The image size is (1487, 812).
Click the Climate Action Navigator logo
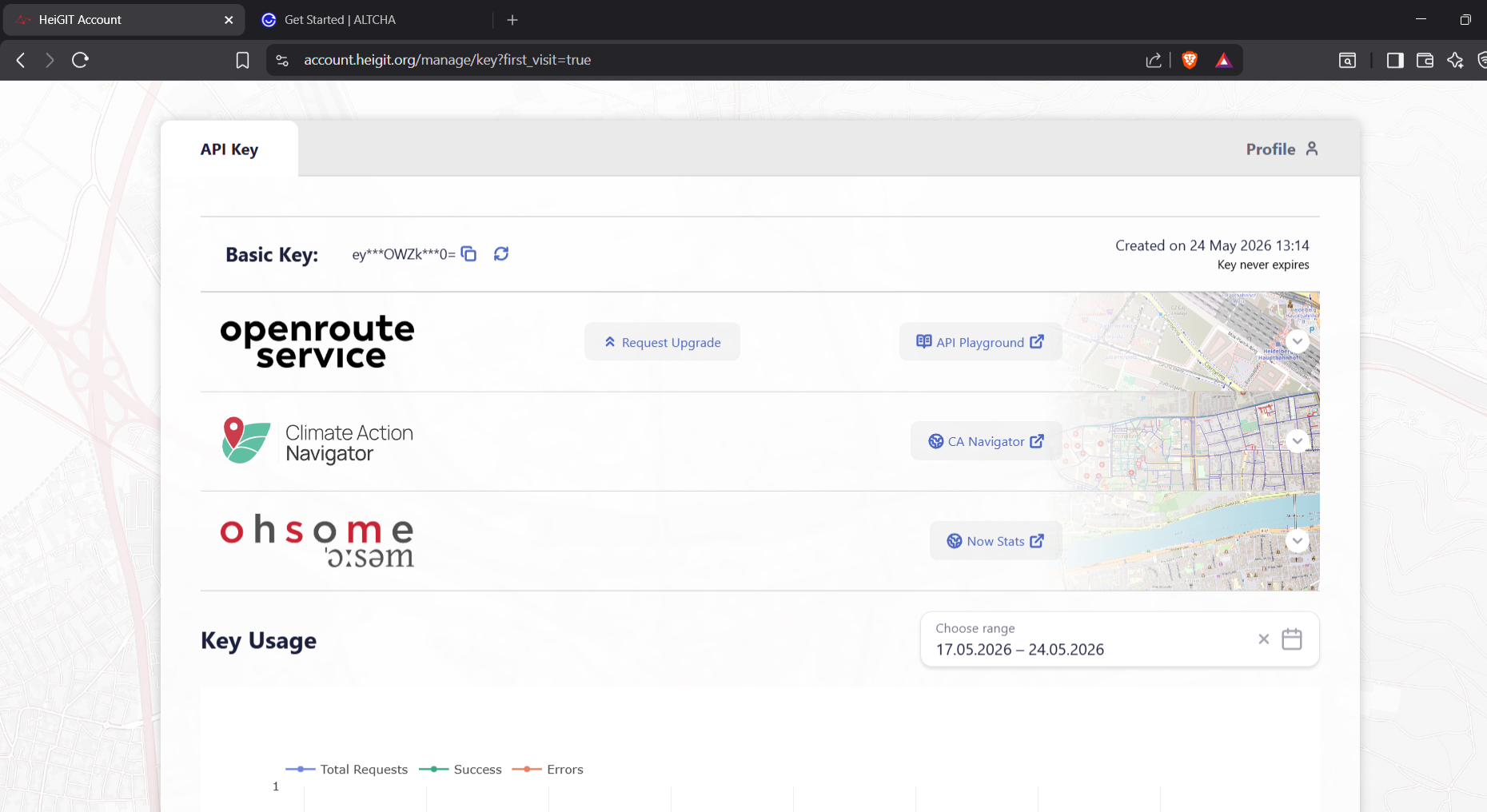[317, 441]
